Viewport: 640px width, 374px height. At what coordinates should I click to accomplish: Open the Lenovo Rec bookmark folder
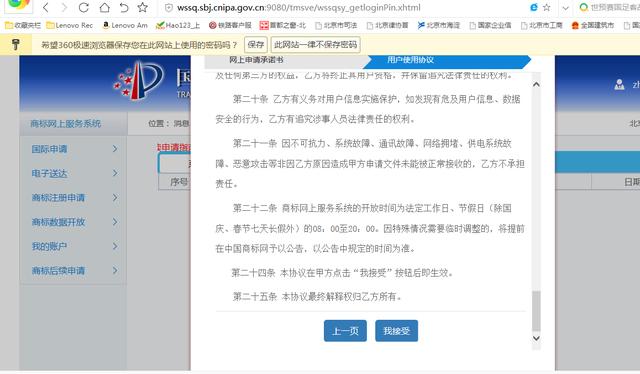tap(69, 25)
